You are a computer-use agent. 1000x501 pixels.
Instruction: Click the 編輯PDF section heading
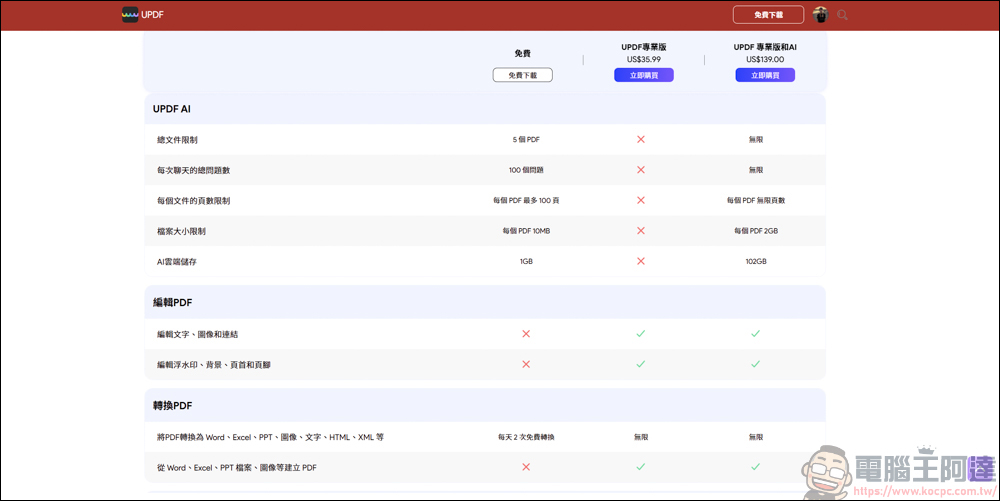[172, 303]
